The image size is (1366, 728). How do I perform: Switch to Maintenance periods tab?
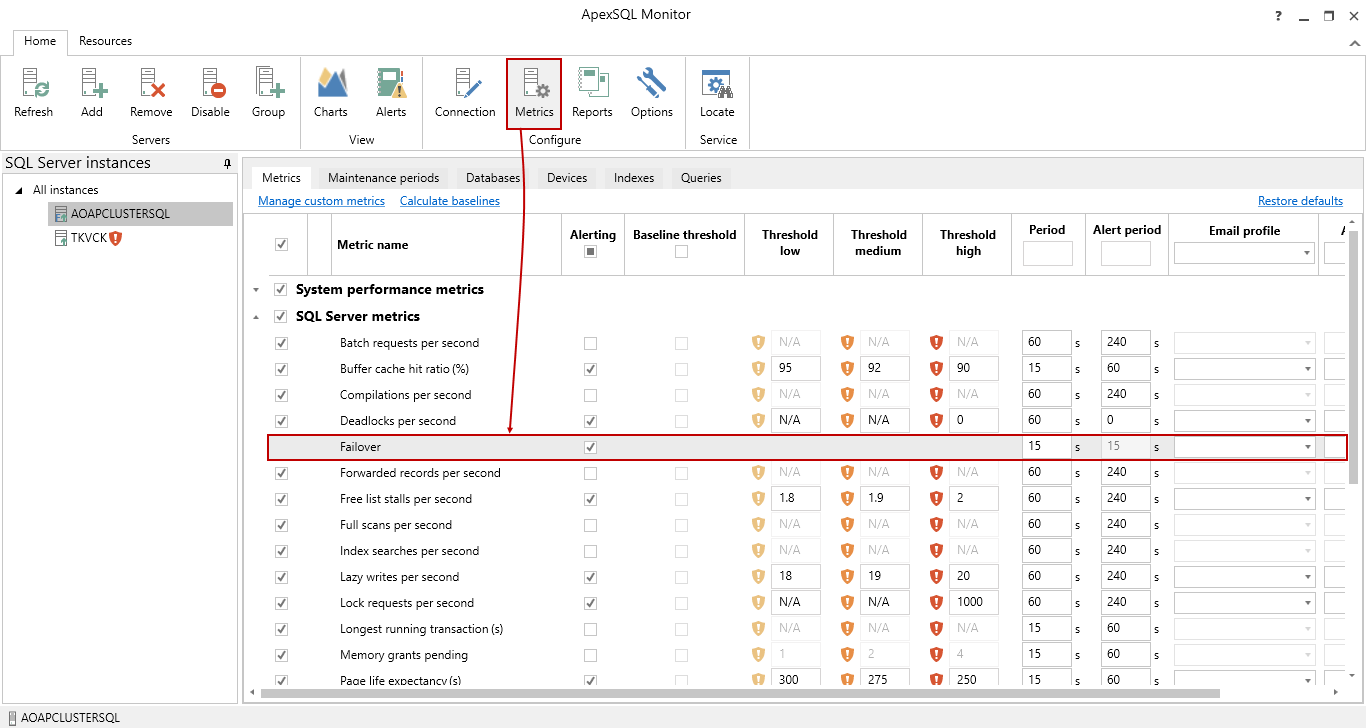[x=383, y=178]
